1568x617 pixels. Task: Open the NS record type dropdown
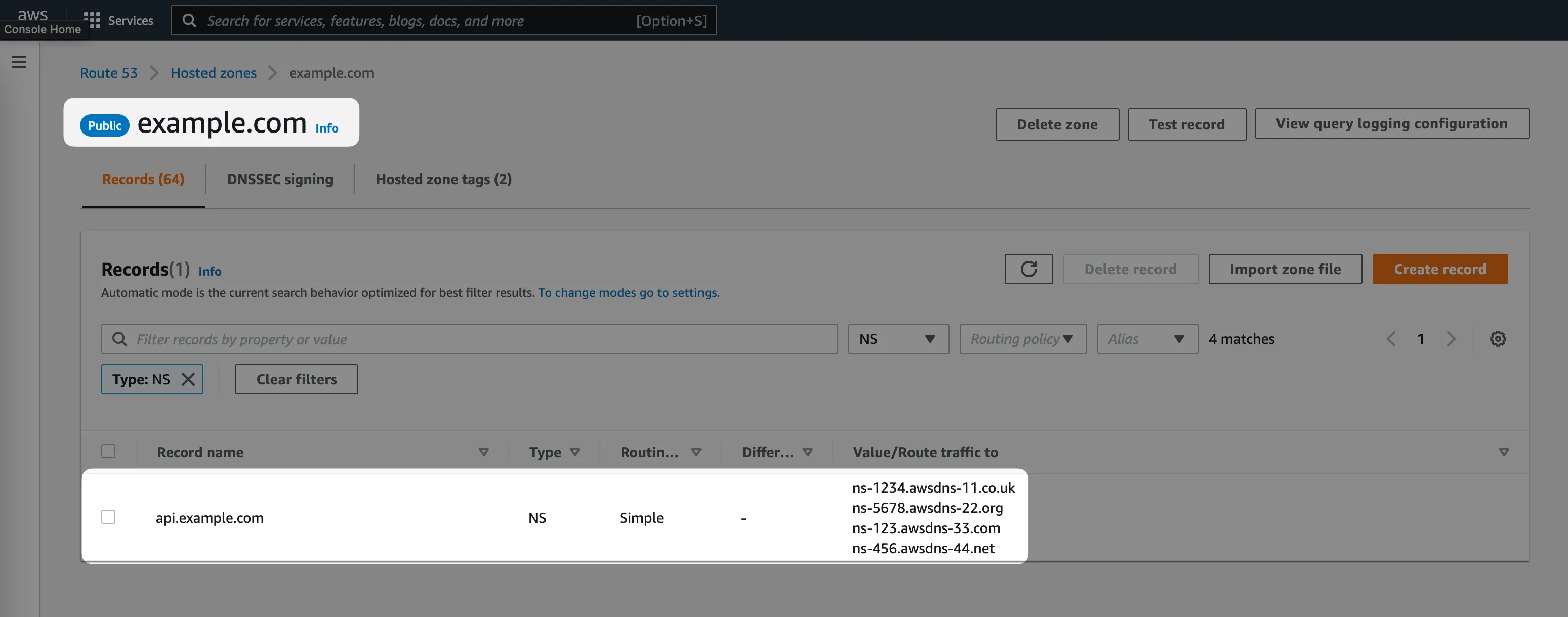click(x=898, y=339)
